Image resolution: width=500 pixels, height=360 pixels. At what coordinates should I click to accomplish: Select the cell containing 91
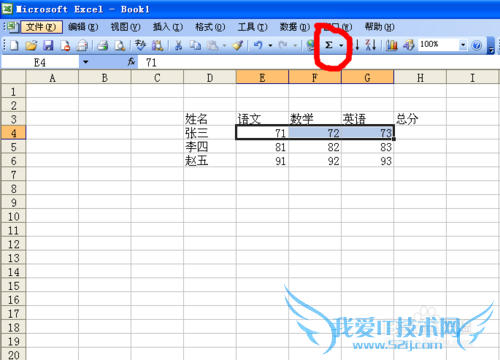[262, 161]
